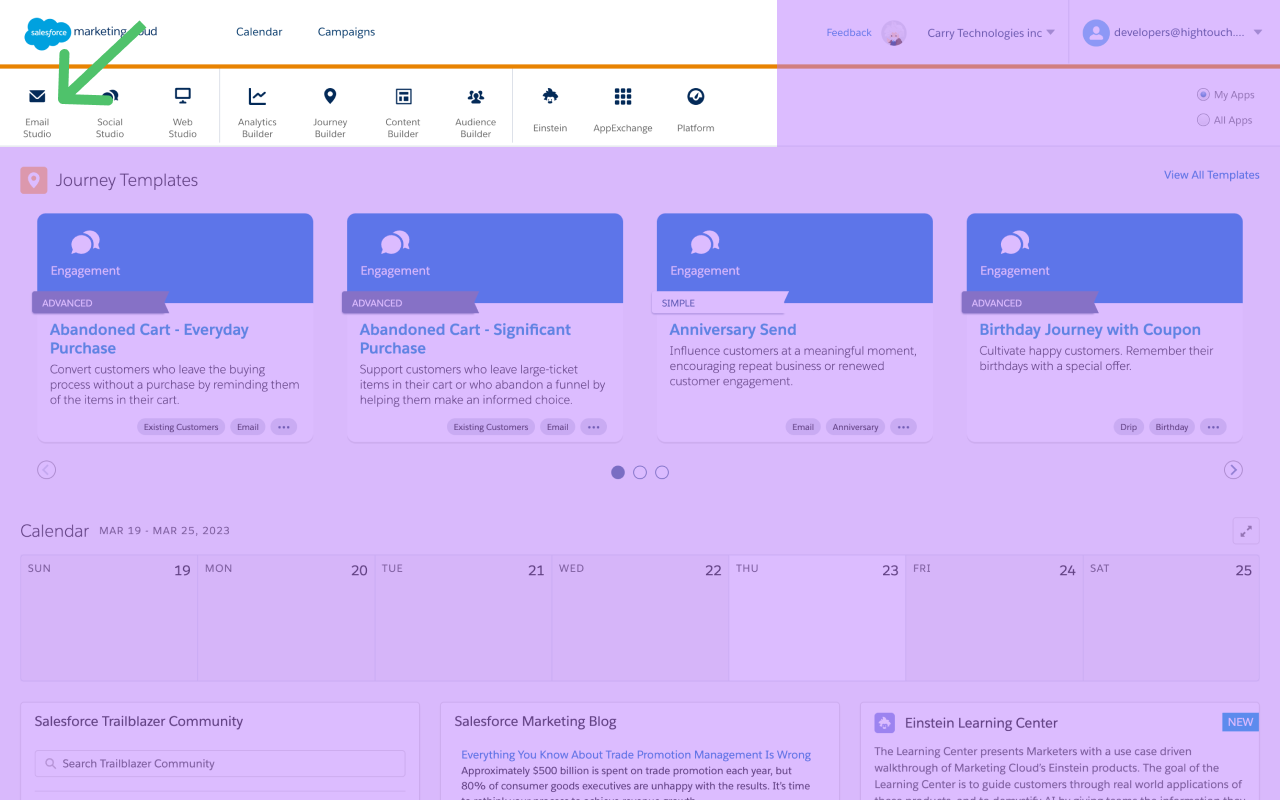Click Engagement icon on Anniversary Send card
The height and width of the screenshot is (801, 1280).
click(705, 242)
